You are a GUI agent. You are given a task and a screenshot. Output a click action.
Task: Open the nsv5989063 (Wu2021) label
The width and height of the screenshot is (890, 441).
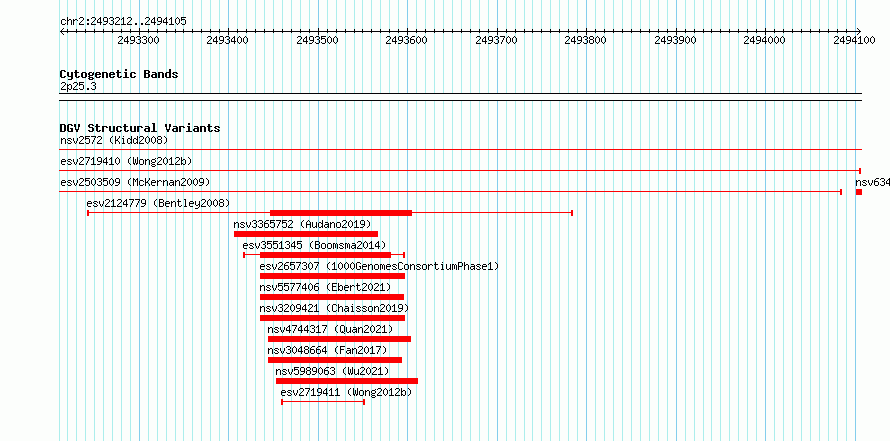(x=333, y=371)
